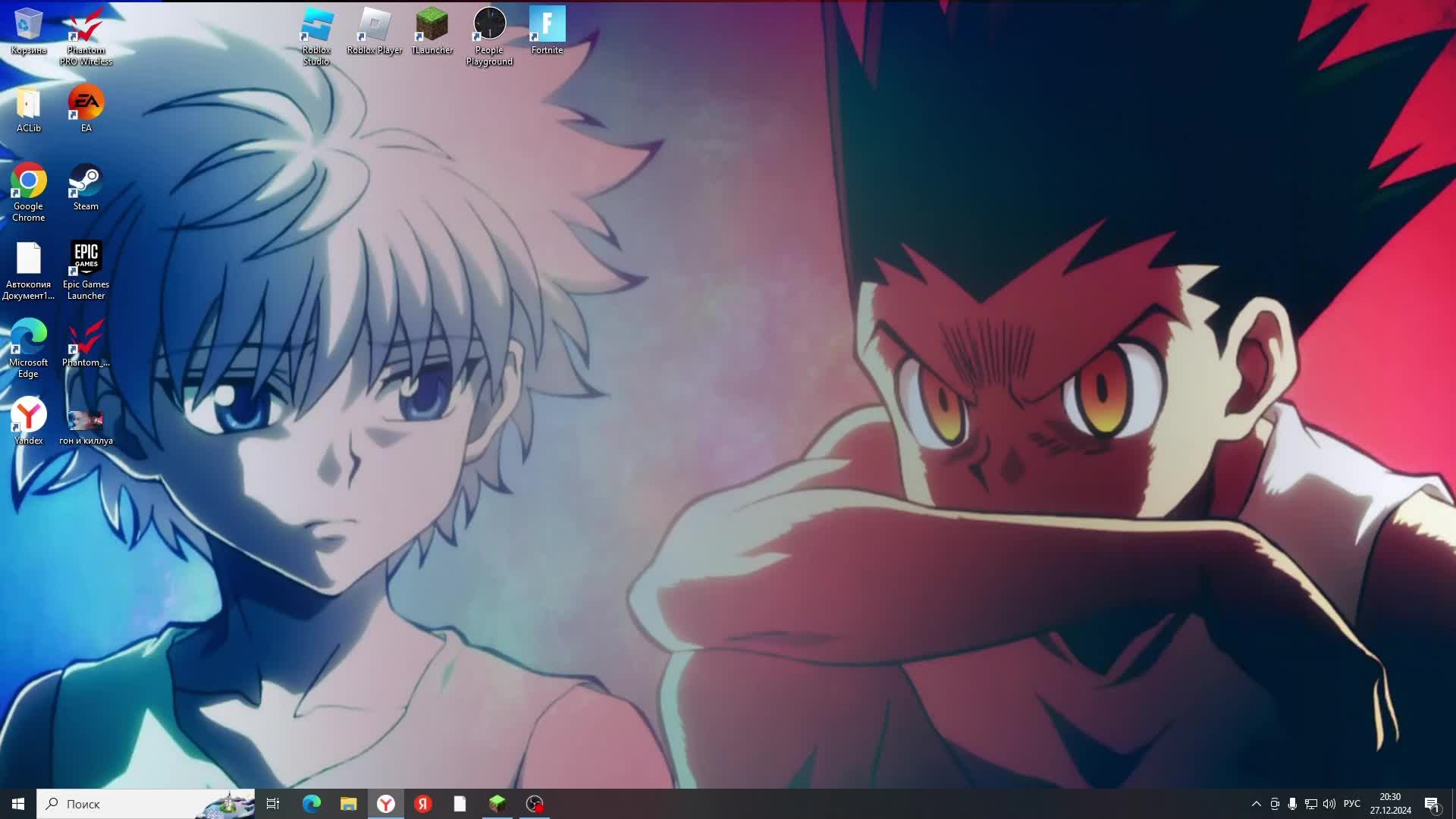Open the Windows Start menu
This screenshot has height=819, width=1456.
pos(18,804)
